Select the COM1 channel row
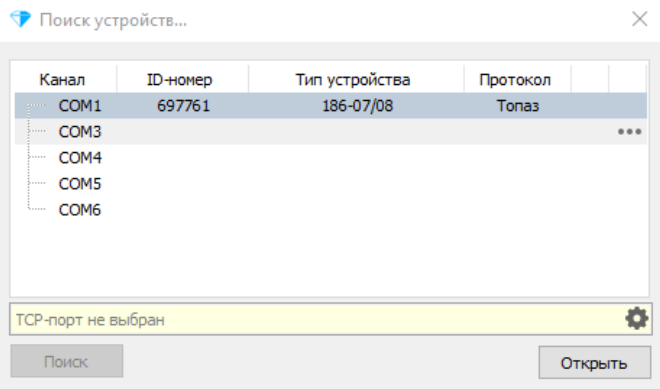 coord(330,106)
